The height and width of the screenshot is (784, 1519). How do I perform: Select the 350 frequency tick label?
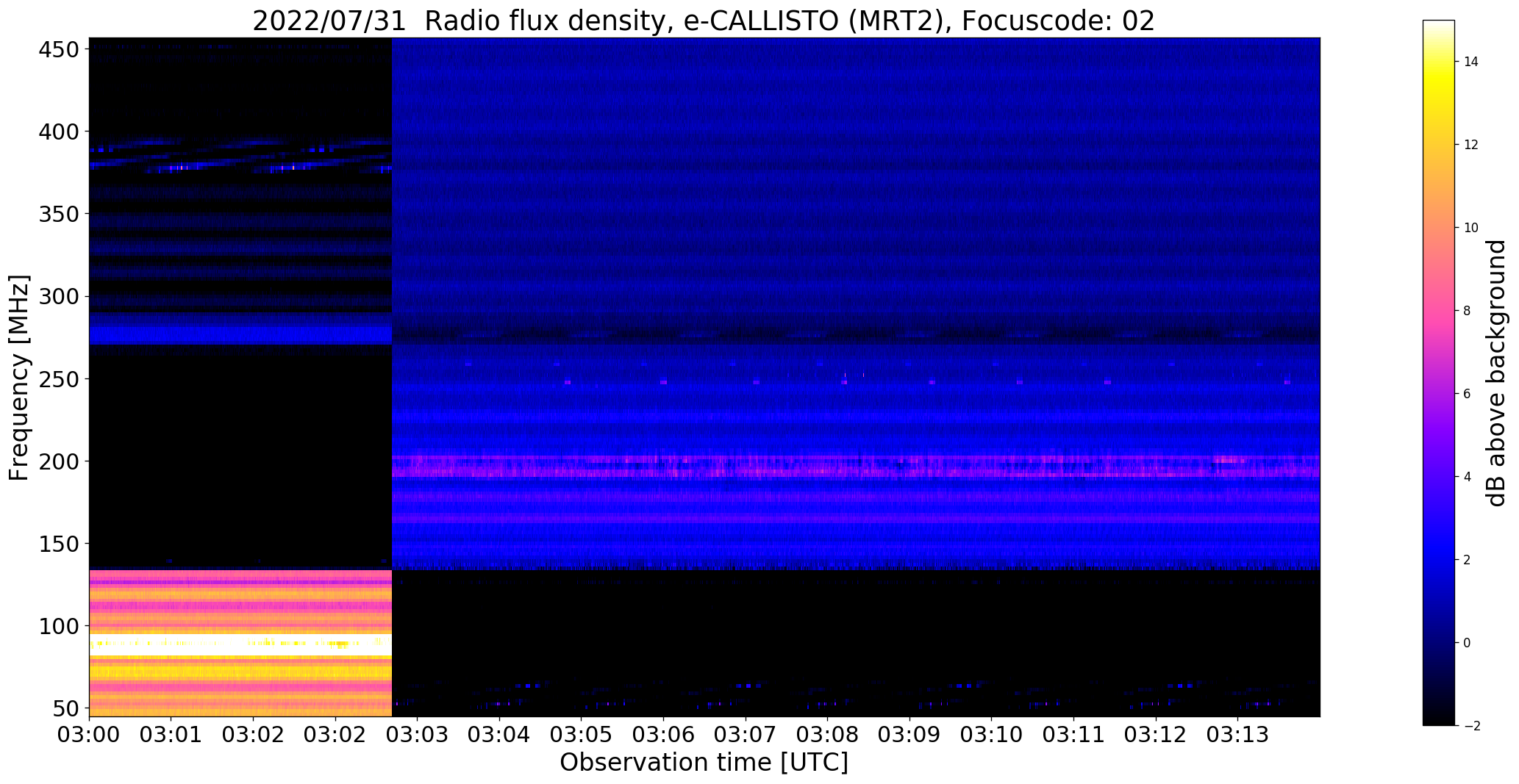[58, 215]
